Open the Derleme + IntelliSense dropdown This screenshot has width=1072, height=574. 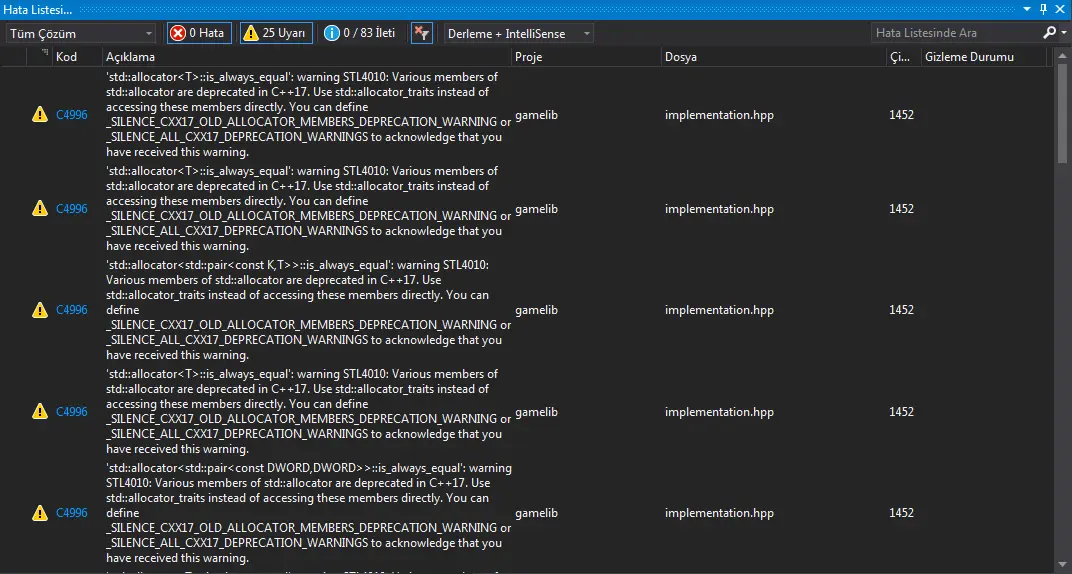click(x=519, y=33)
